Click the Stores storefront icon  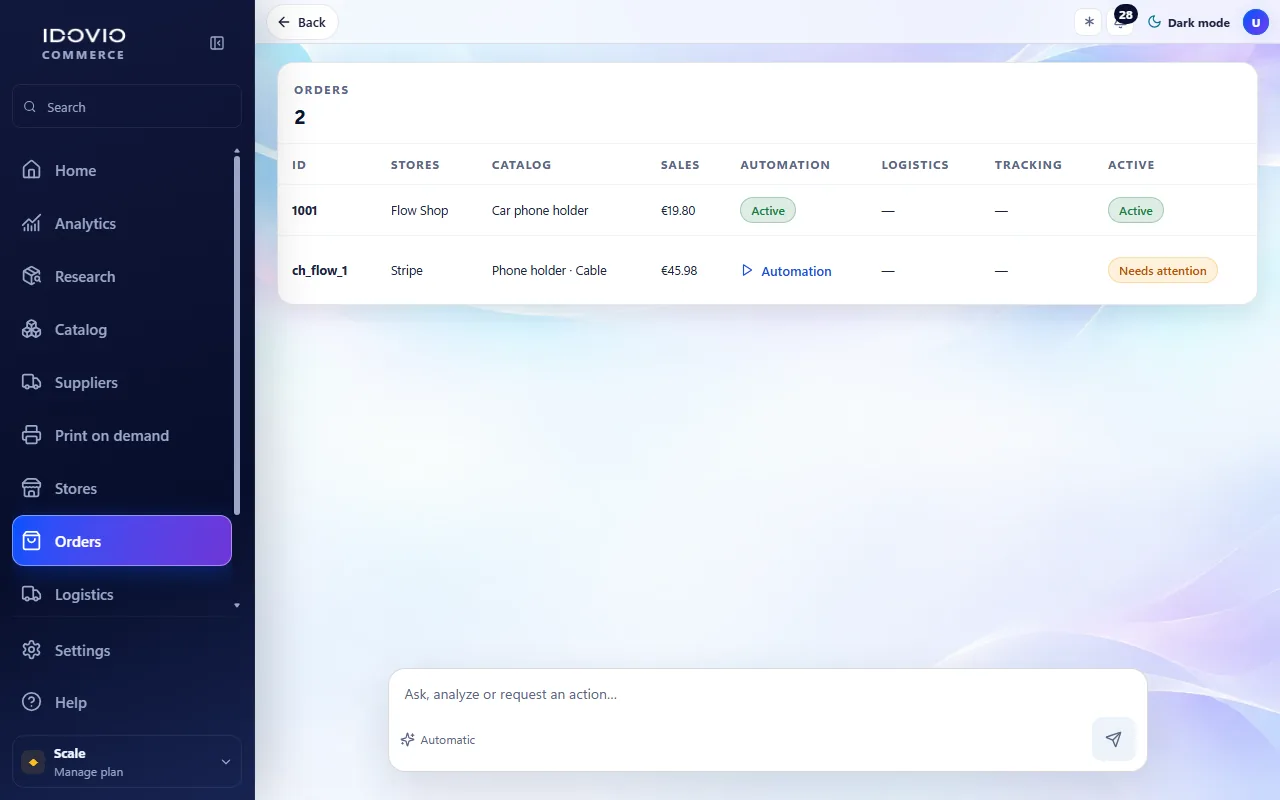(32, 488)
